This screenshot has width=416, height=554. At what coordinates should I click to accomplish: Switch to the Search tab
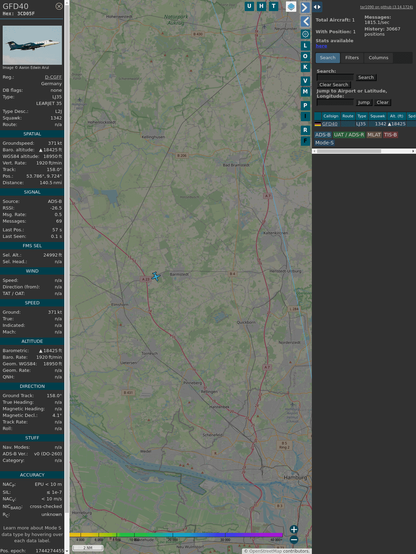[x=328, y=58]
